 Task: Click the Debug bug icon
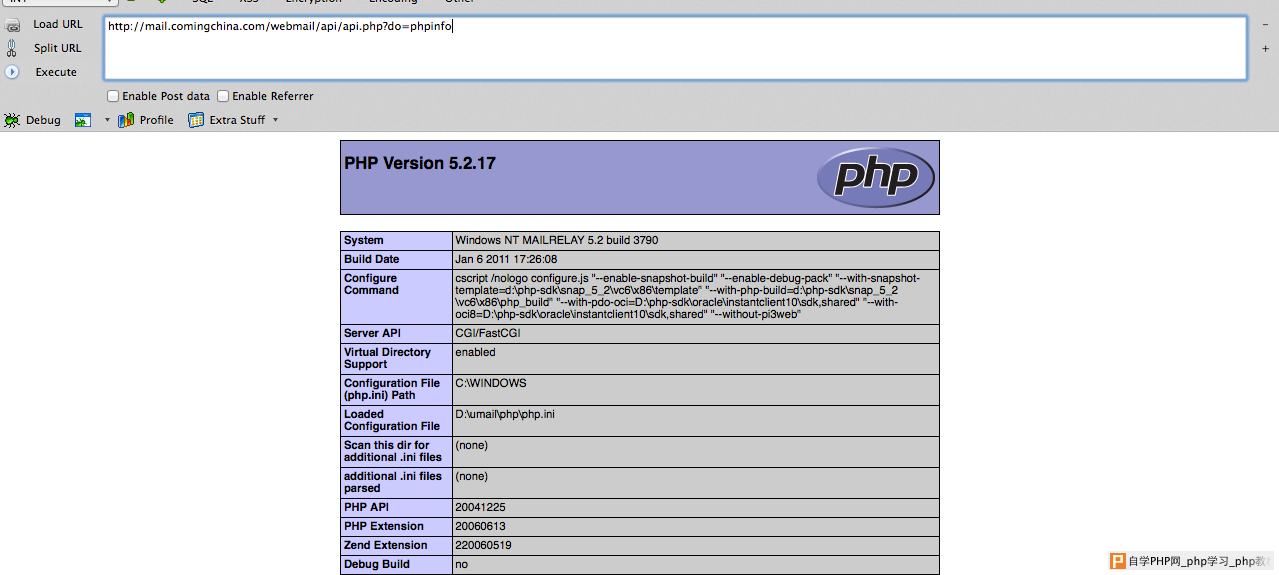[12, 120]
